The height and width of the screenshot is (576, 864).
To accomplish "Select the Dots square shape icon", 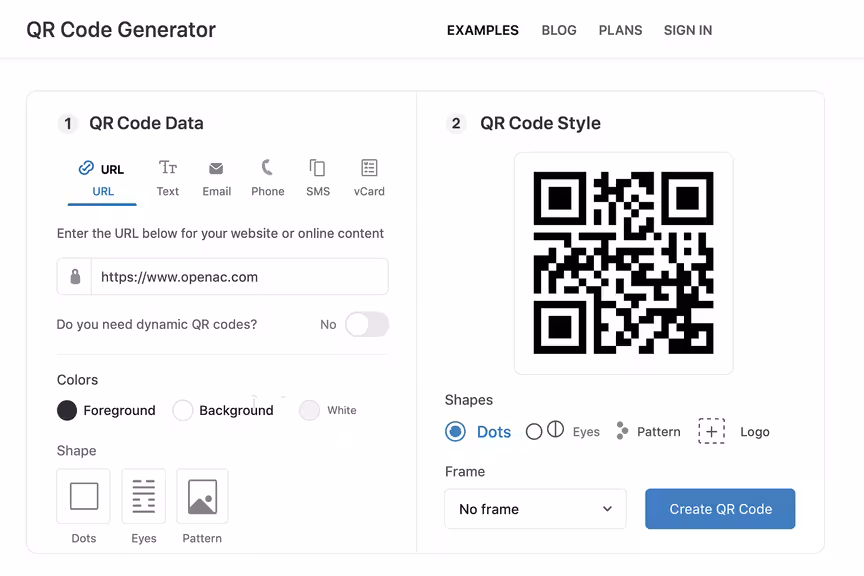I will click(x=84, y=496).
